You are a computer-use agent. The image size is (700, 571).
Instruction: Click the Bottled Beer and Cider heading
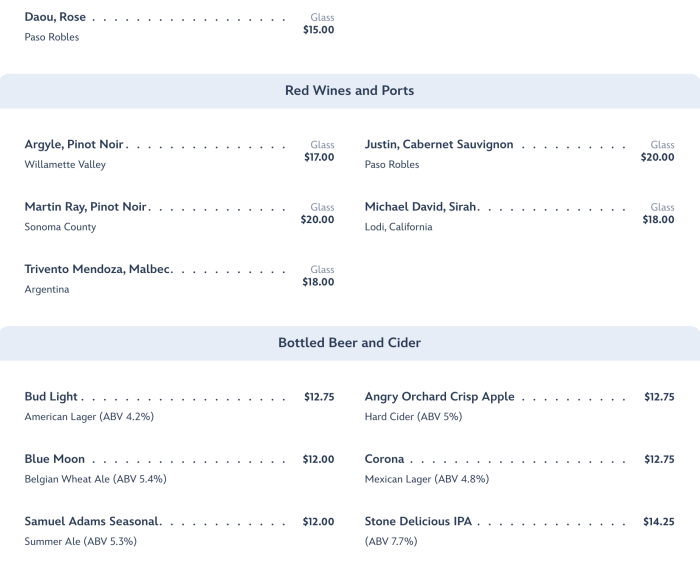[x=349, y=343]
